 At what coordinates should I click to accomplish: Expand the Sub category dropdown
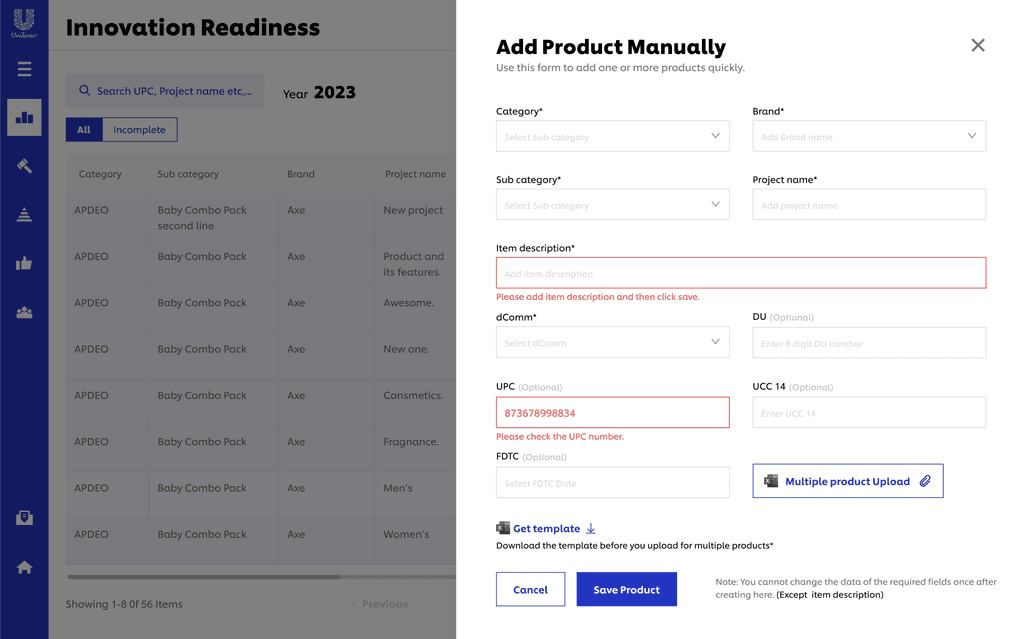[x=613, y=205]
